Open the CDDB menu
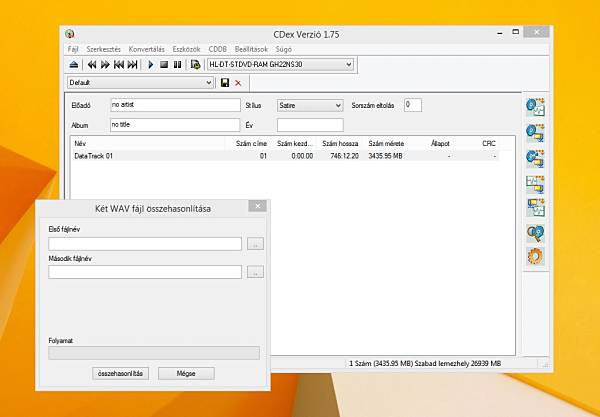This screenshot has height=417, width=600. (218, 49)
